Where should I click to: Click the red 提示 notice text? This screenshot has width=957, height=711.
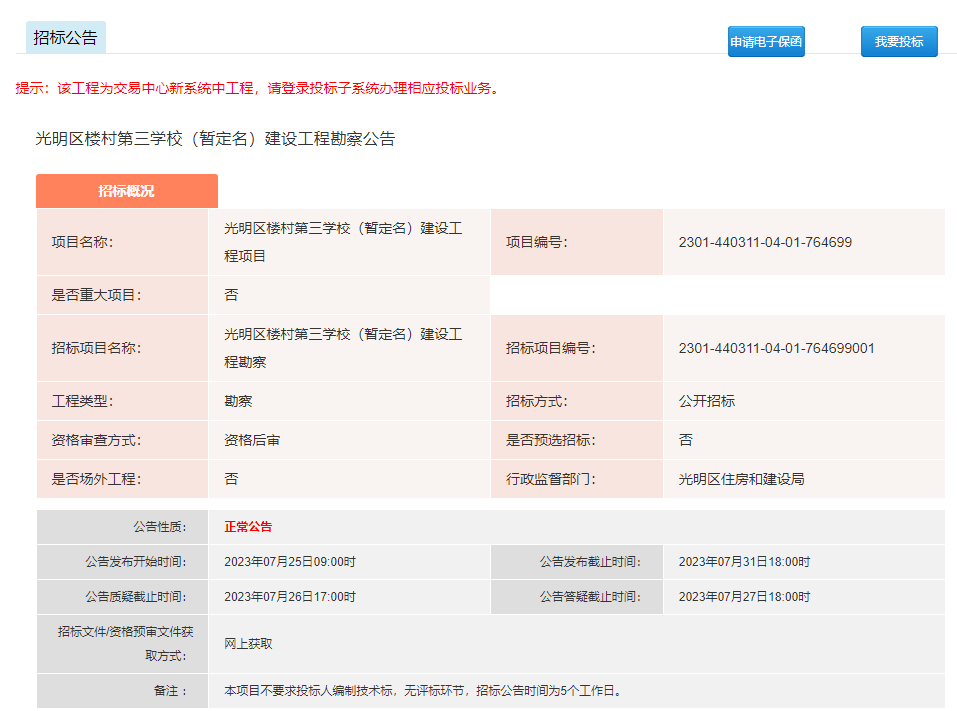click(x=257, y=88)
